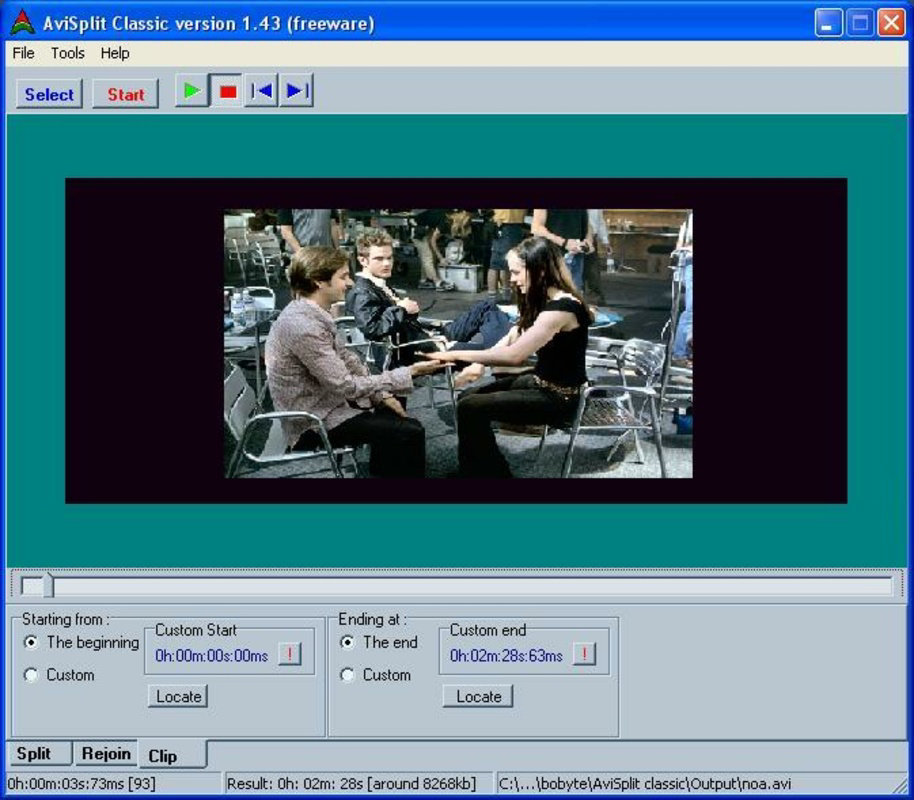Click the status text '0h:00m:03s:73ms [93]'

[82, 784]
